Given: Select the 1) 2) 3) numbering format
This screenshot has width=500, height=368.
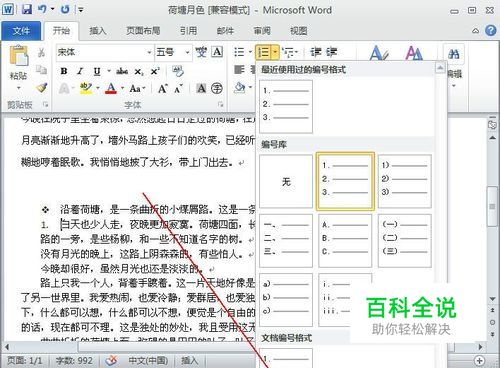Looking at the screenshot, I should pos(404,182).
